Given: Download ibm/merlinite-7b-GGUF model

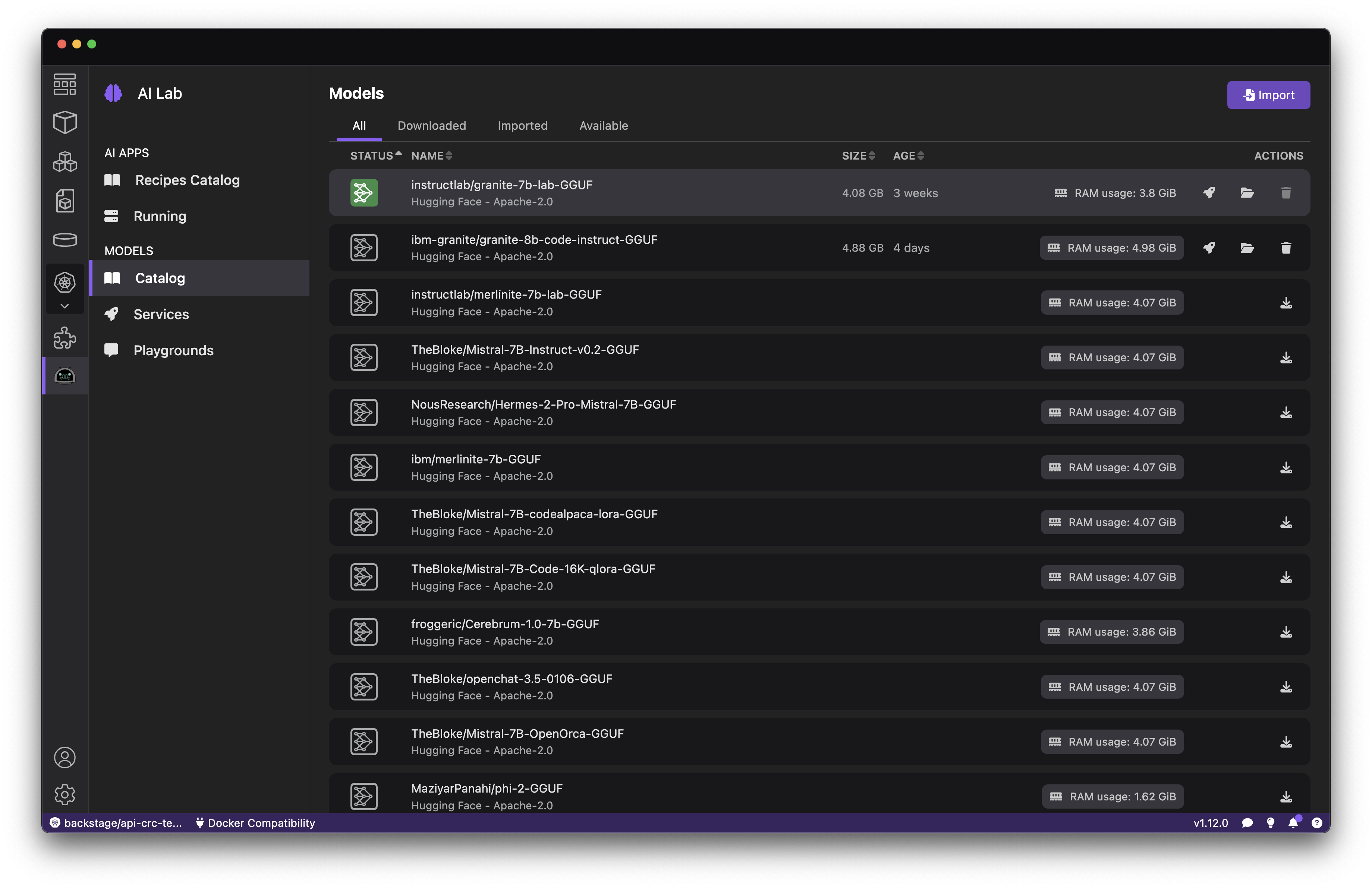Looking at the screenshot, I should click(1286, 467).
